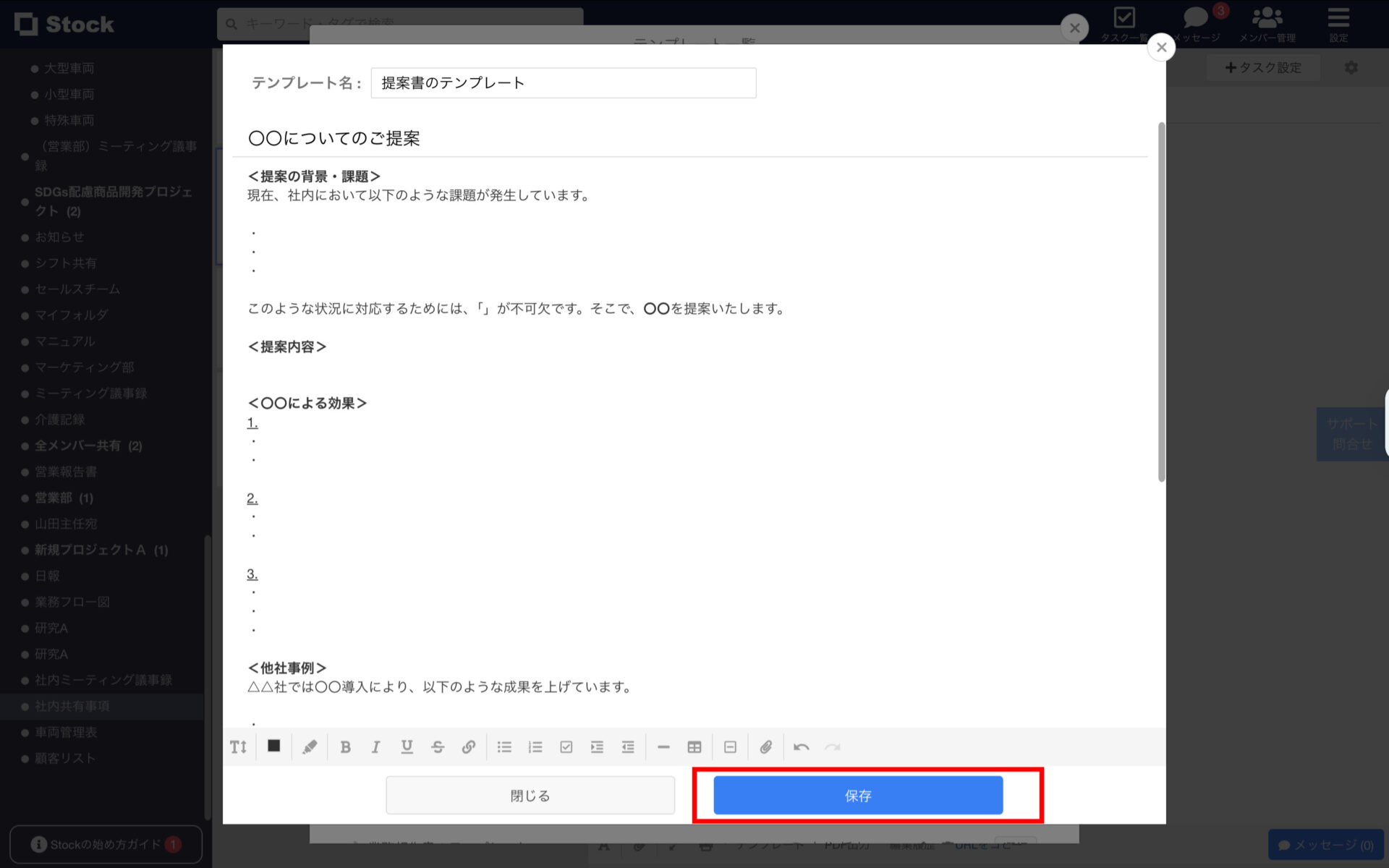Attach a file using the paperclip icon
This screenshot has height=868, width=1389.
click(767, 746)
